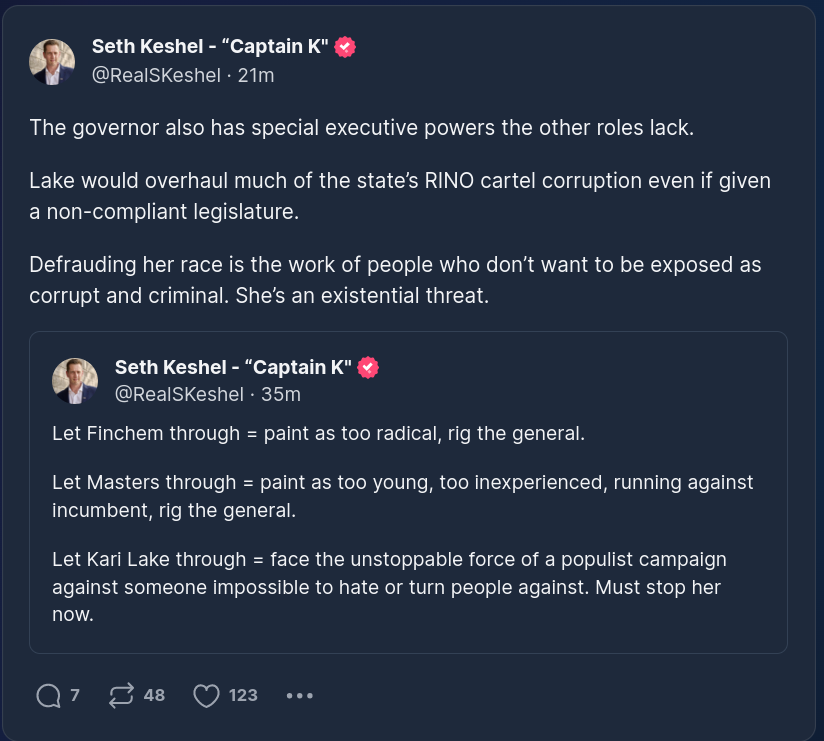Click the verified badge in the quoted post
The image size is (824, 741).
coord(368,367)
